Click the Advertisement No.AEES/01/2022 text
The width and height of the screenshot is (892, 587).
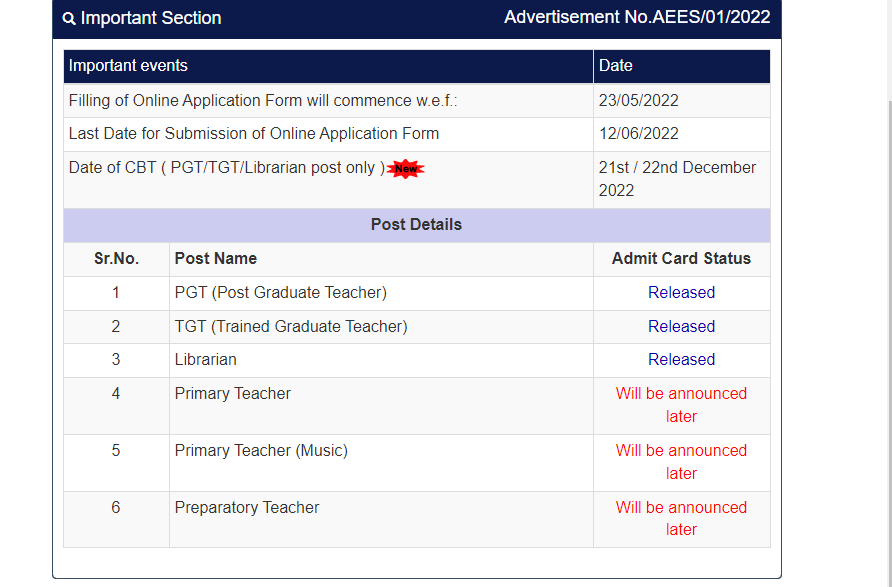tap(637, 18)
